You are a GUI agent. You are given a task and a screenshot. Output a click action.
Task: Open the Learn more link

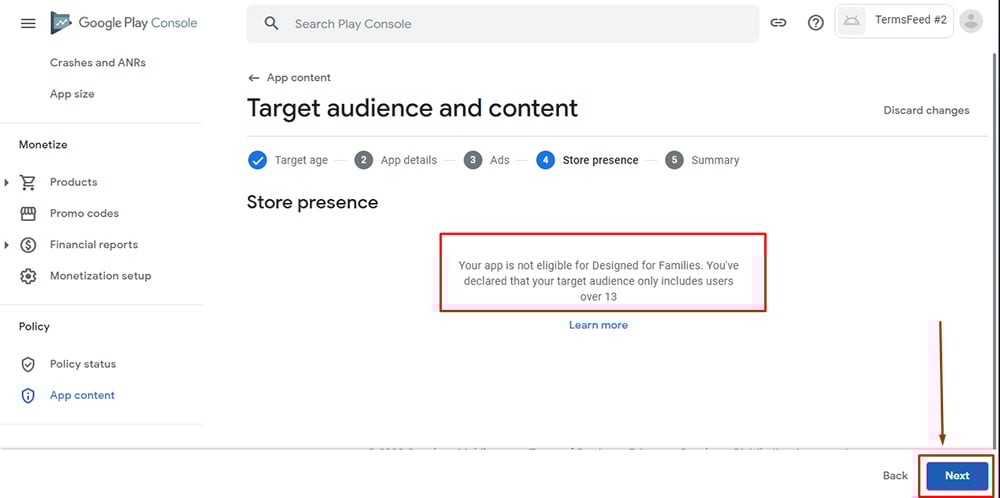tap(598, 325)
